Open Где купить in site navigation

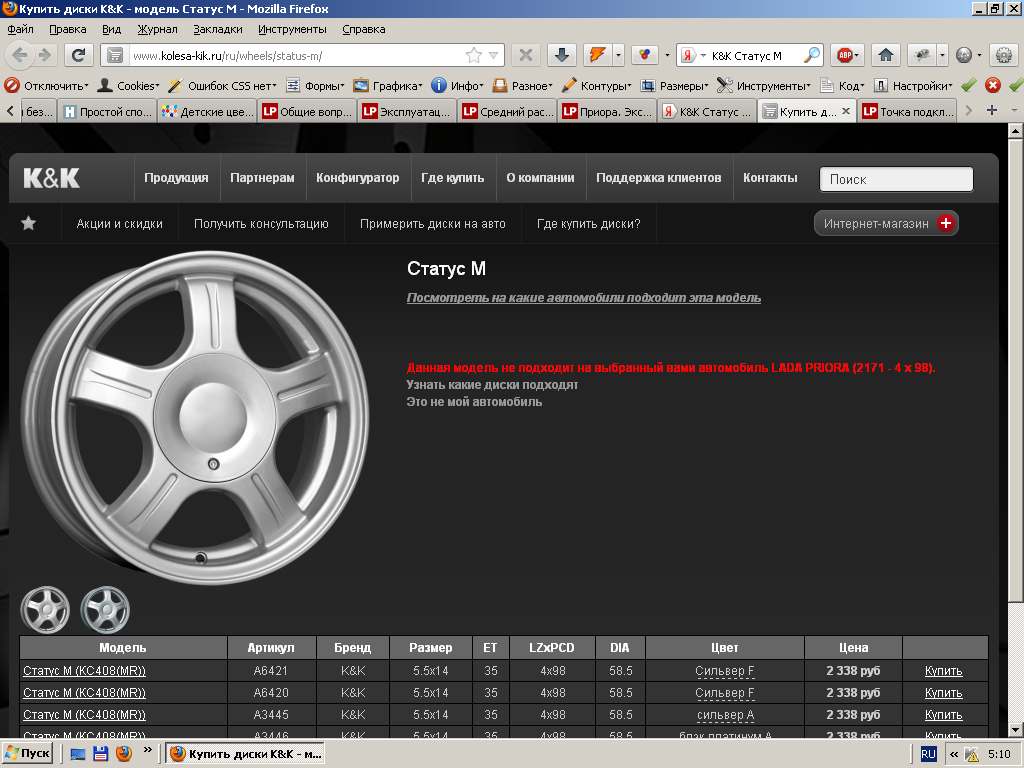[x=453, y=178]
